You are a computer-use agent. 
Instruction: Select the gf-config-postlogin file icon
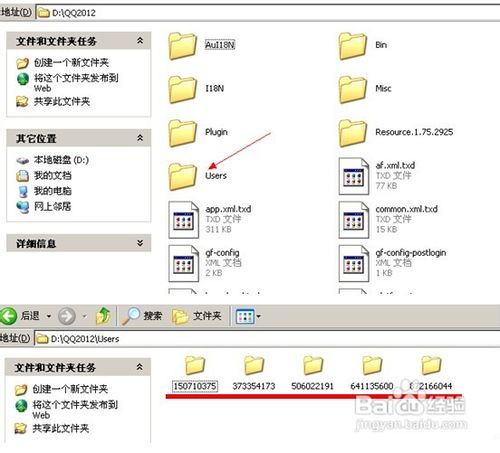pos(354,264)
